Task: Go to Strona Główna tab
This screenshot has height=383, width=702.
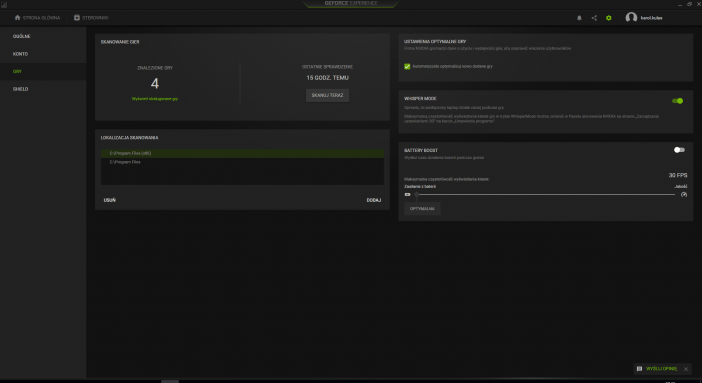Action: pos(37,17)
